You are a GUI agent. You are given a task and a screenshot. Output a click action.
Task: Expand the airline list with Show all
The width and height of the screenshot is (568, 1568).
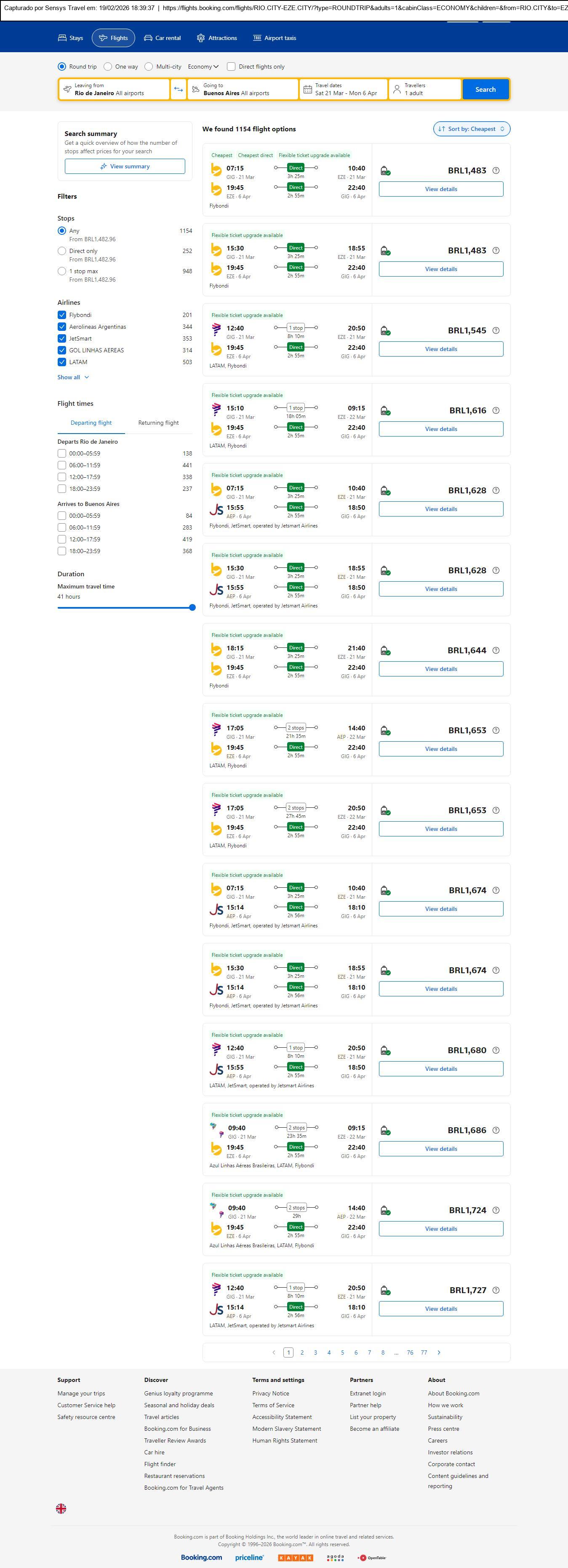tap(73, 378)
